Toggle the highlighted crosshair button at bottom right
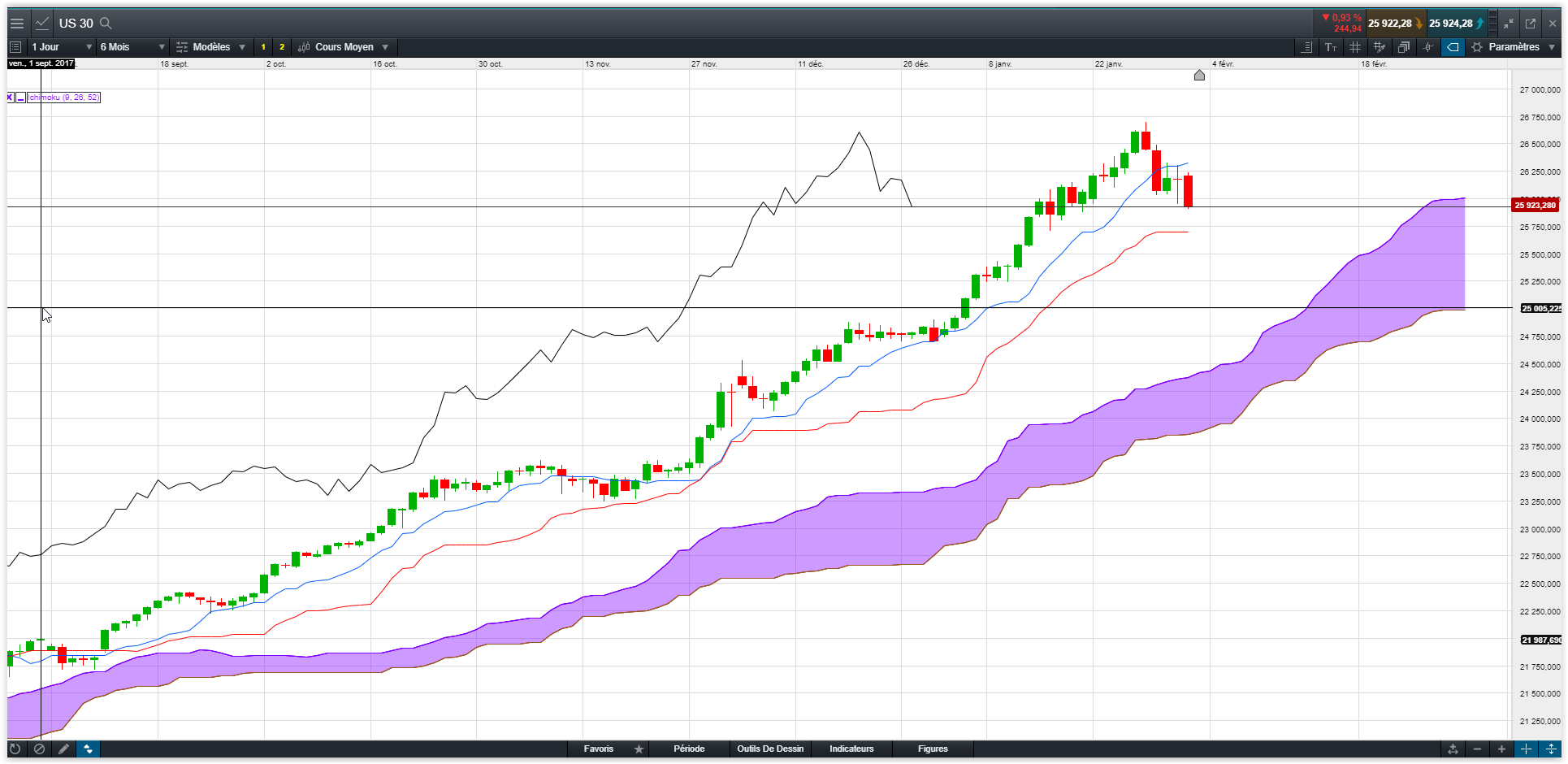The width and height of the screenshot is (1568, 764). (1527, 749)
